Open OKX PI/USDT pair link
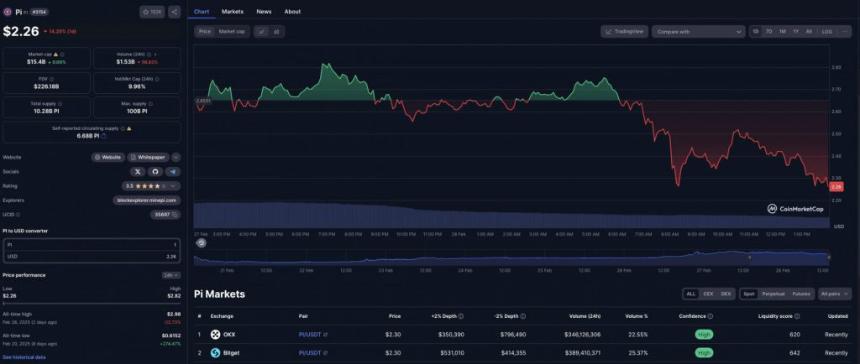 [313, 334]
